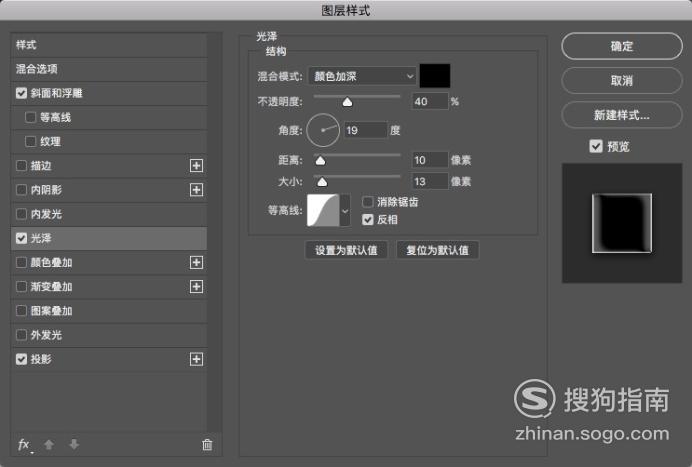692x467 pixels.
Task: Open the 样式 styles section
Action: (109, 45)
